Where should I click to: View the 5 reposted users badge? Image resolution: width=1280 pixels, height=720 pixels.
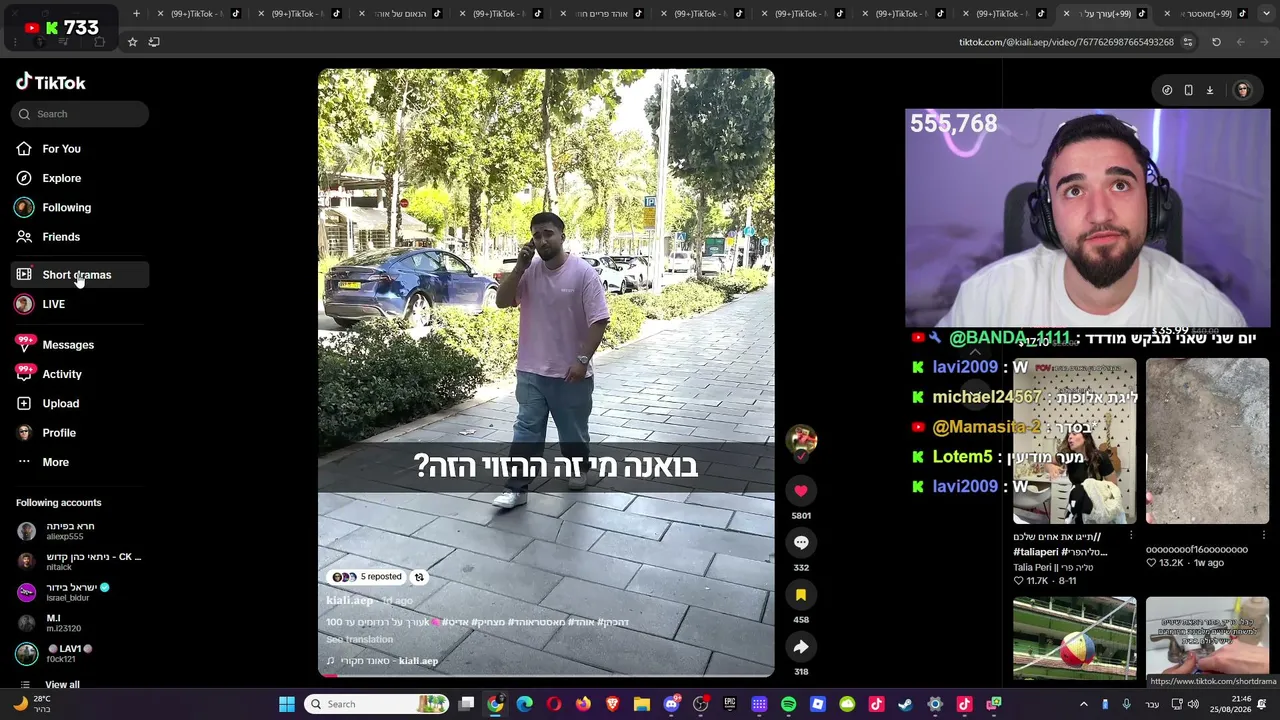(x=367, y=577)
